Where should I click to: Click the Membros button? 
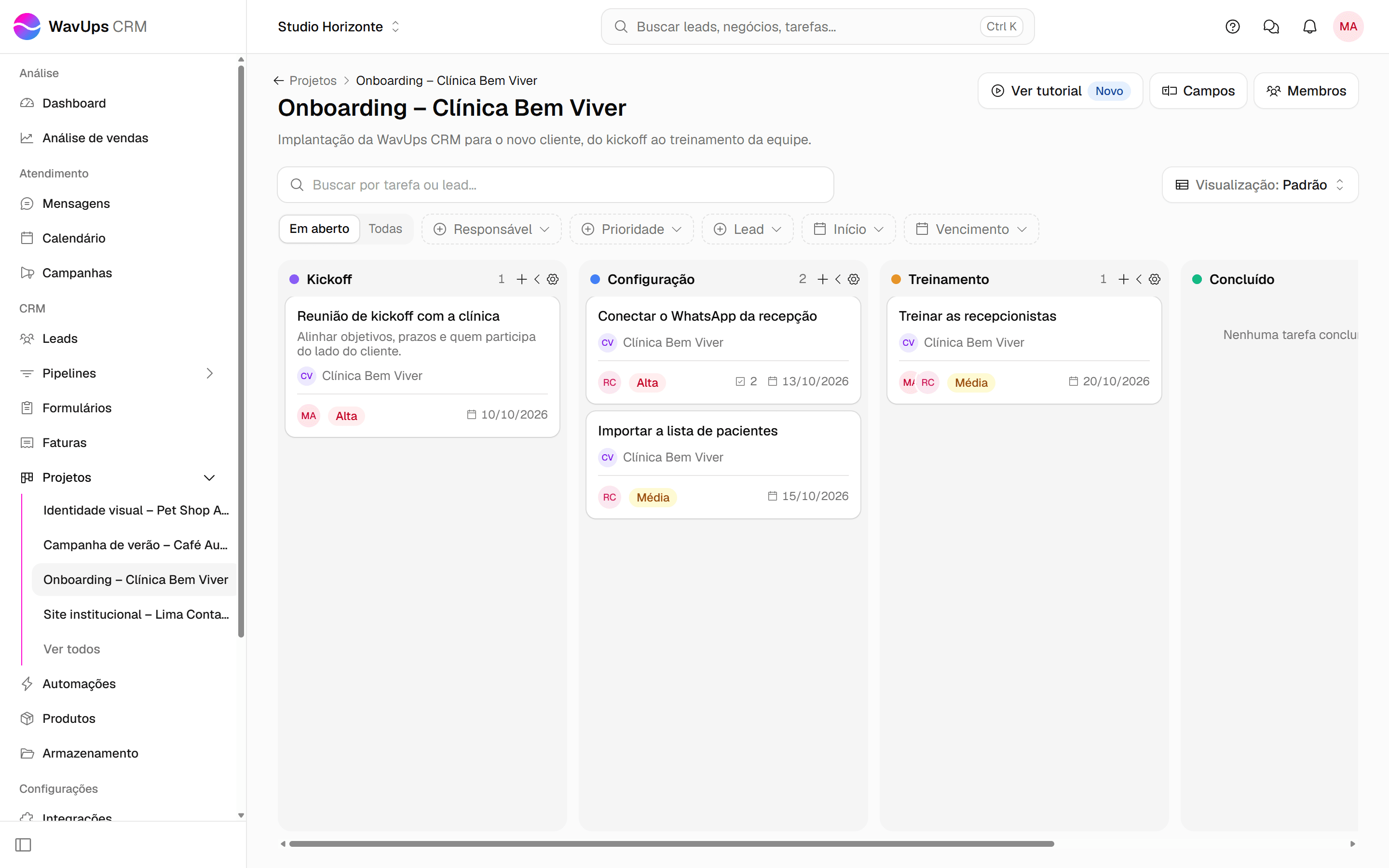coord(1306,91)
